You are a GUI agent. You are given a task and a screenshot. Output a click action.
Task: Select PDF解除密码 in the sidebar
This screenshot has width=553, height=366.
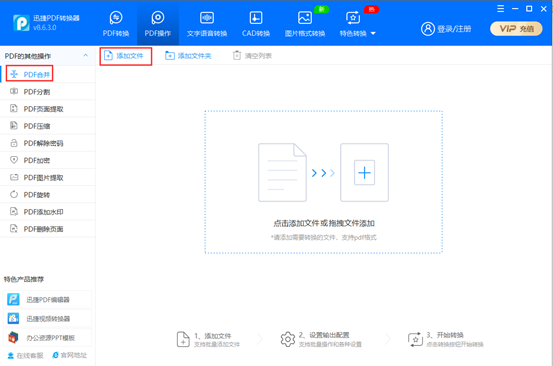(48, 143)
